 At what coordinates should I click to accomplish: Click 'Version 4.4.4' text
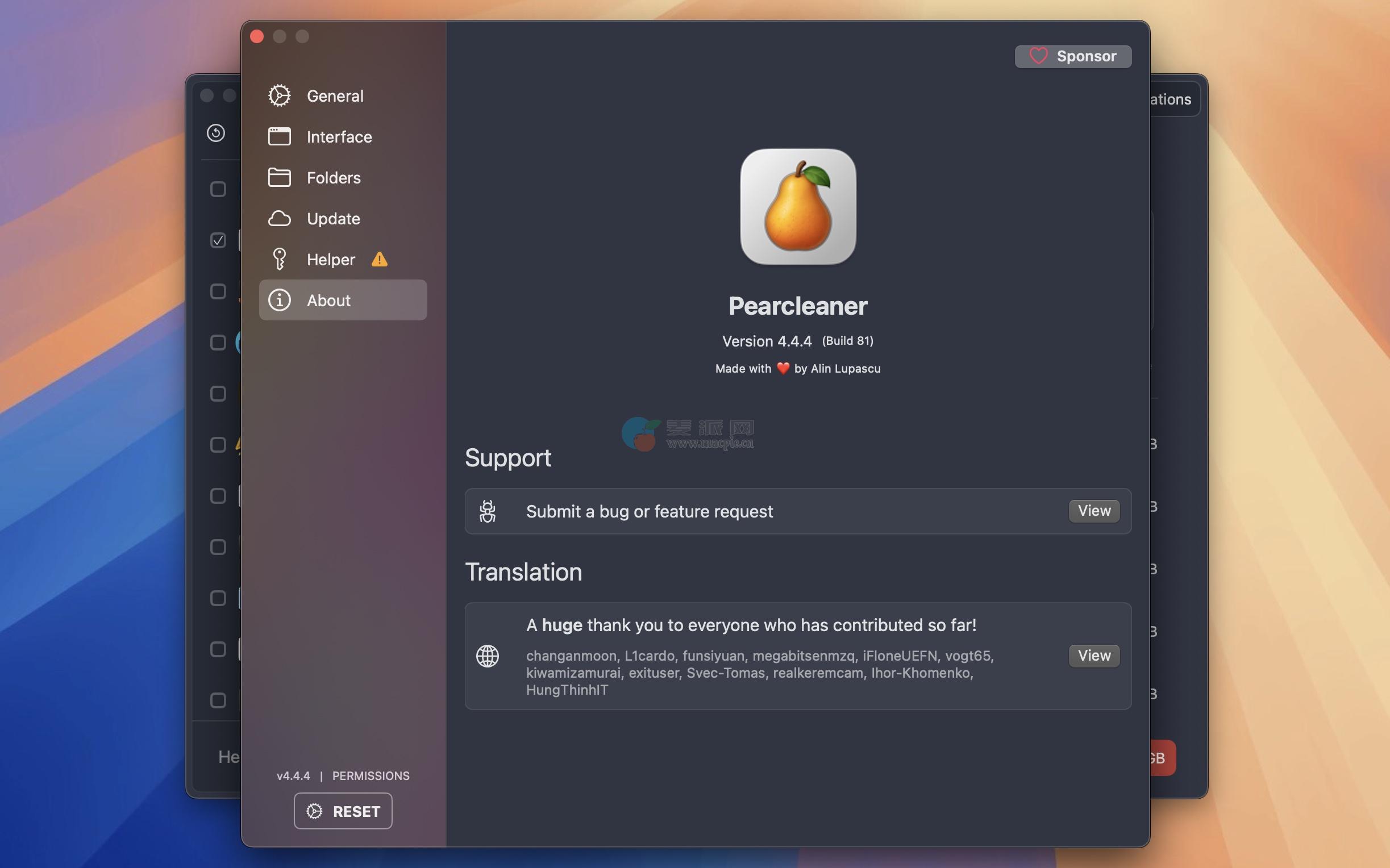pos(767,341)
